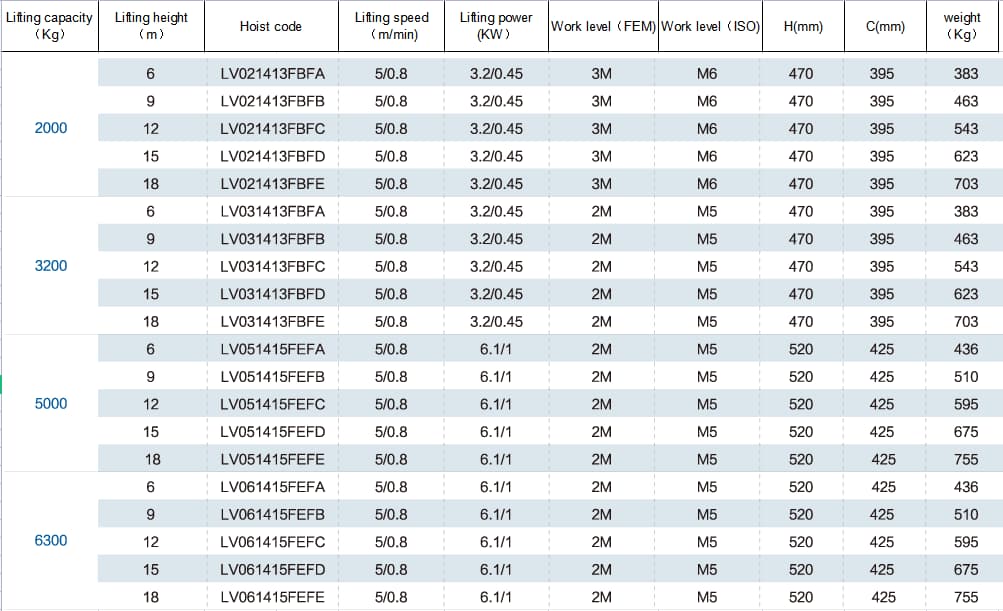Click the Hoist code column header

271,27
